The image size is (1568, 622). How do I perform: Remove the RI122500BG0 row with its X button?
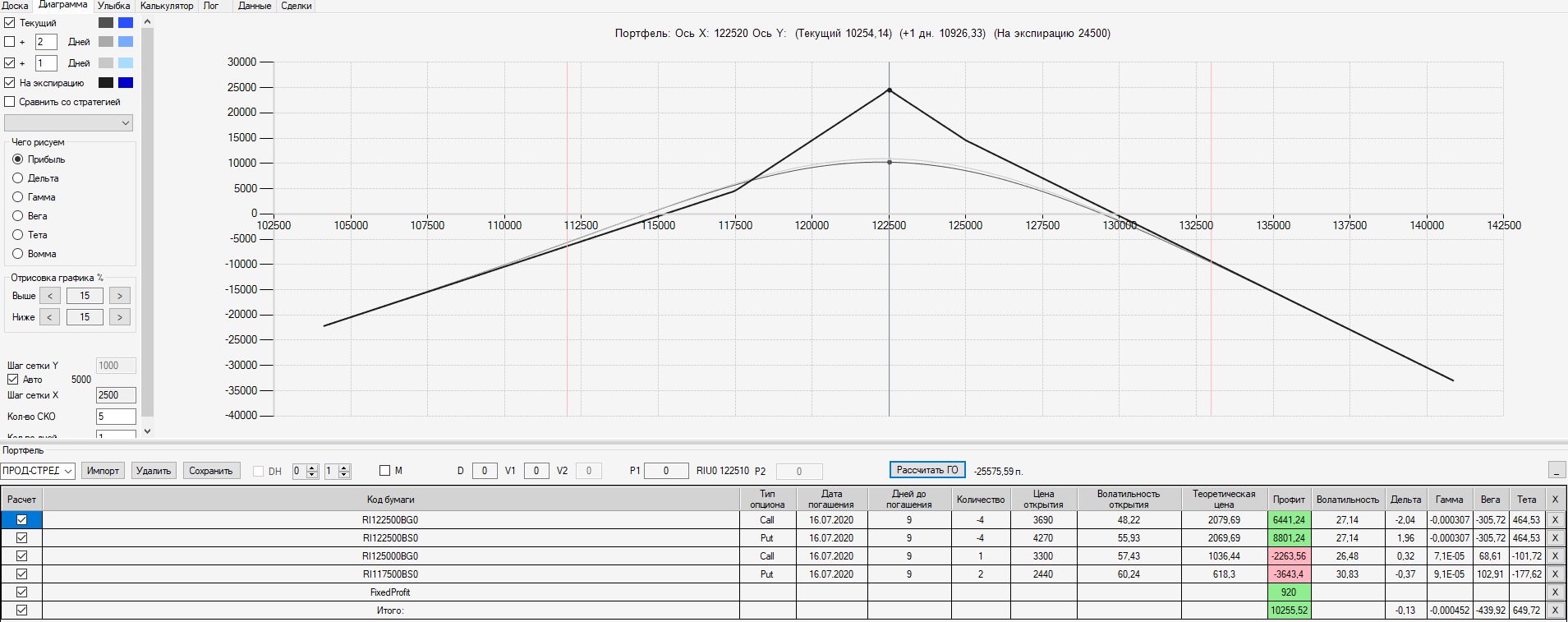coord(1555,520)
